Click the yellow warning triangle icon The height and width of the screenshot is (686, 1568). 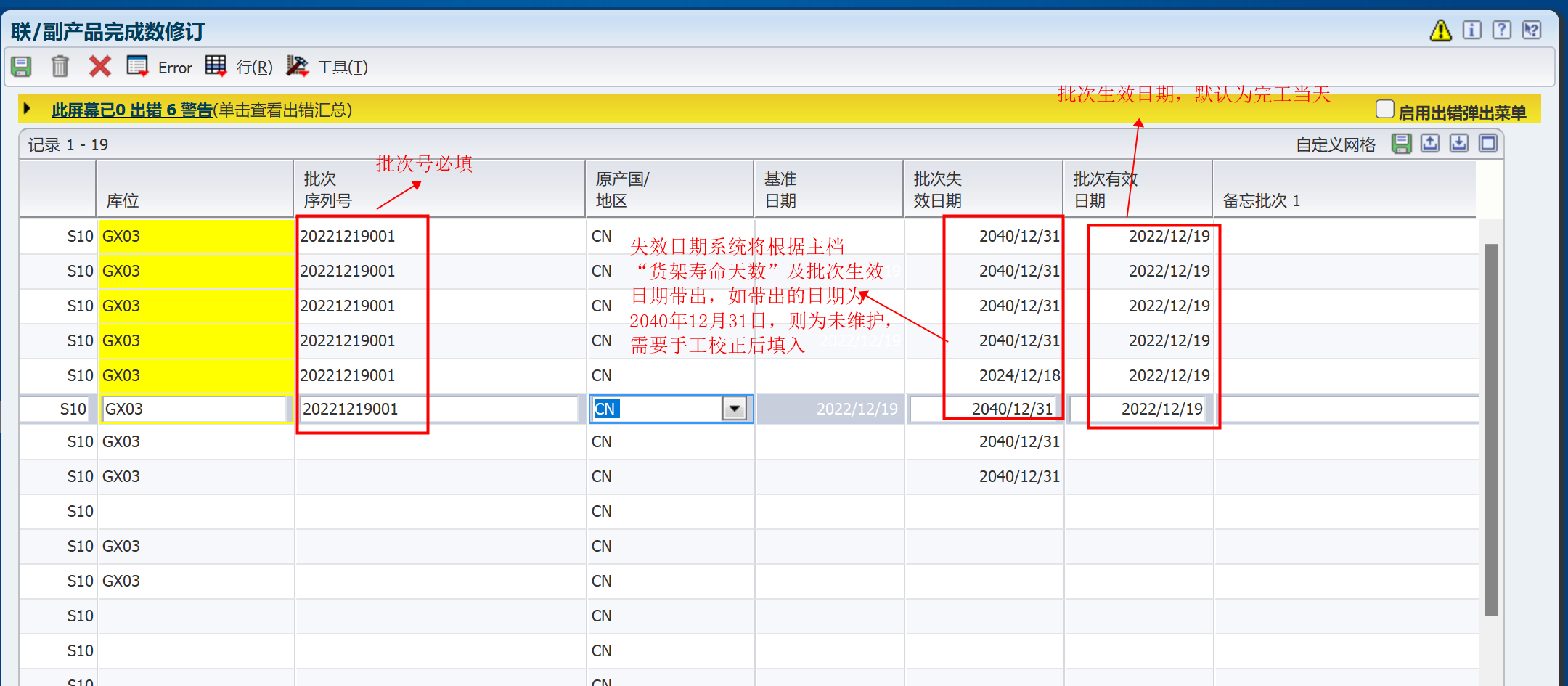click(1440, 30)
